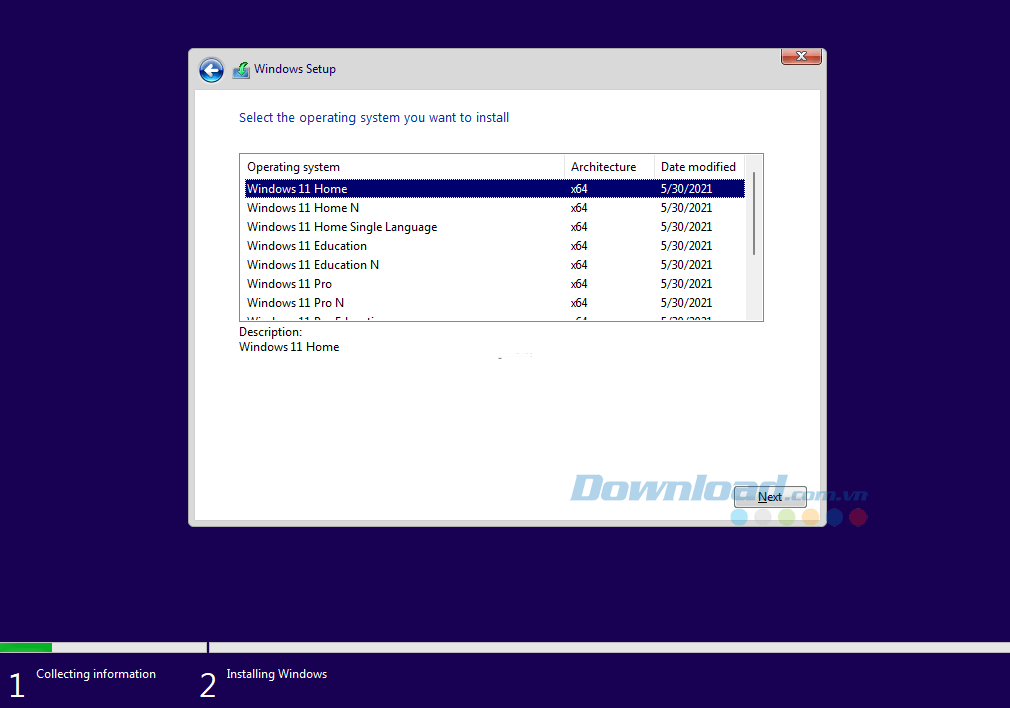
Task: Click the x64 cell for Windows 11 Home N
Action: (x=579, y=208)
